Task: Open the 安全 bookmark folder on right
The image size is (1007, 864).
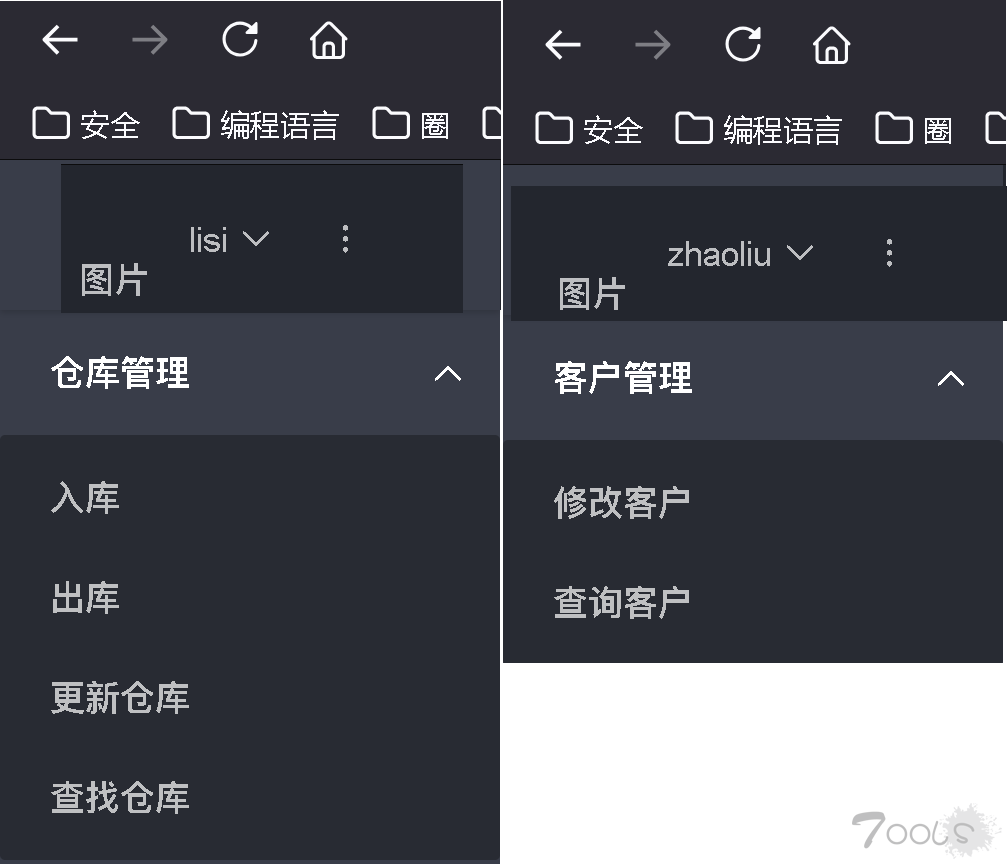Action: 589,130
